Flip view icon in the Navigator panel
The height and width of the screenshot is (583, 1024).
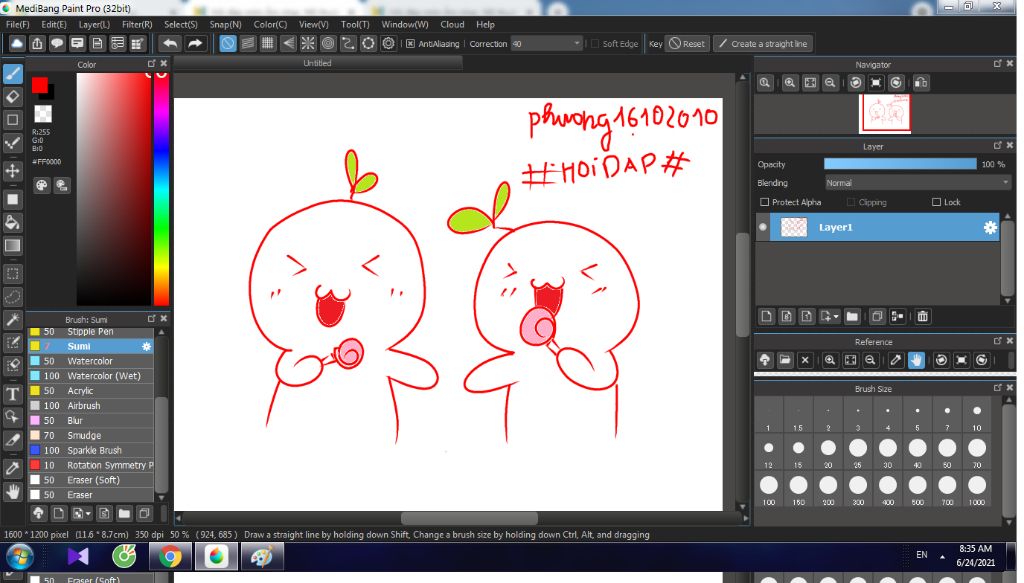click(x=921, y=83)
